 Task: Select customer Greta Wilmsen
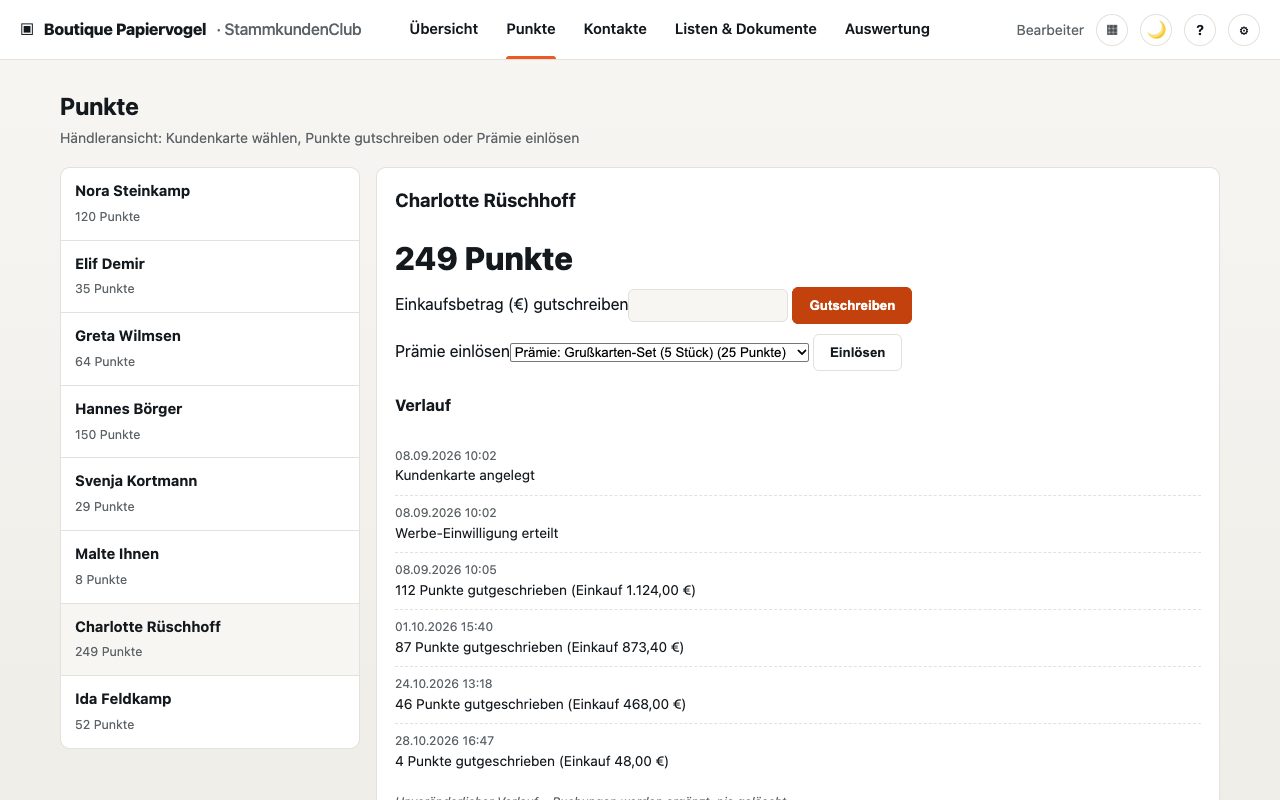coord(210,349)
